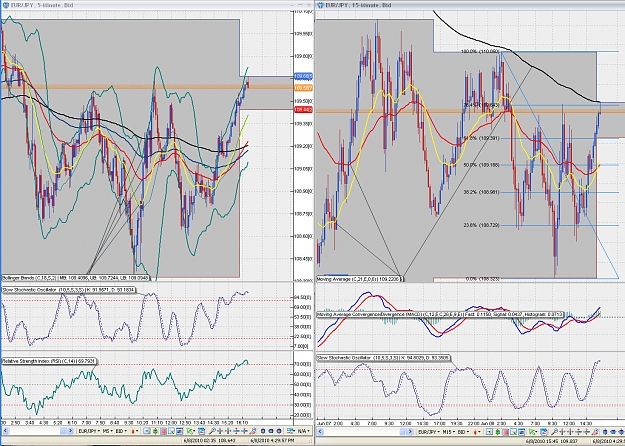Click the red square icon in left chart toolbar
Viewport: 625px width, 446px height.
tap(163, 431)
